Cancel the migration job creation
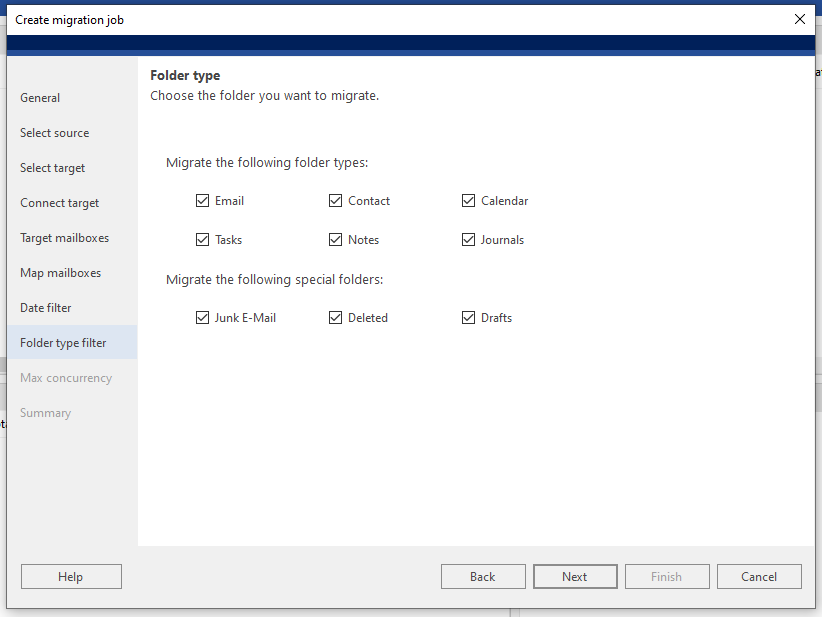The width and height of the screenshot is (822, 617). pos(759,576)
